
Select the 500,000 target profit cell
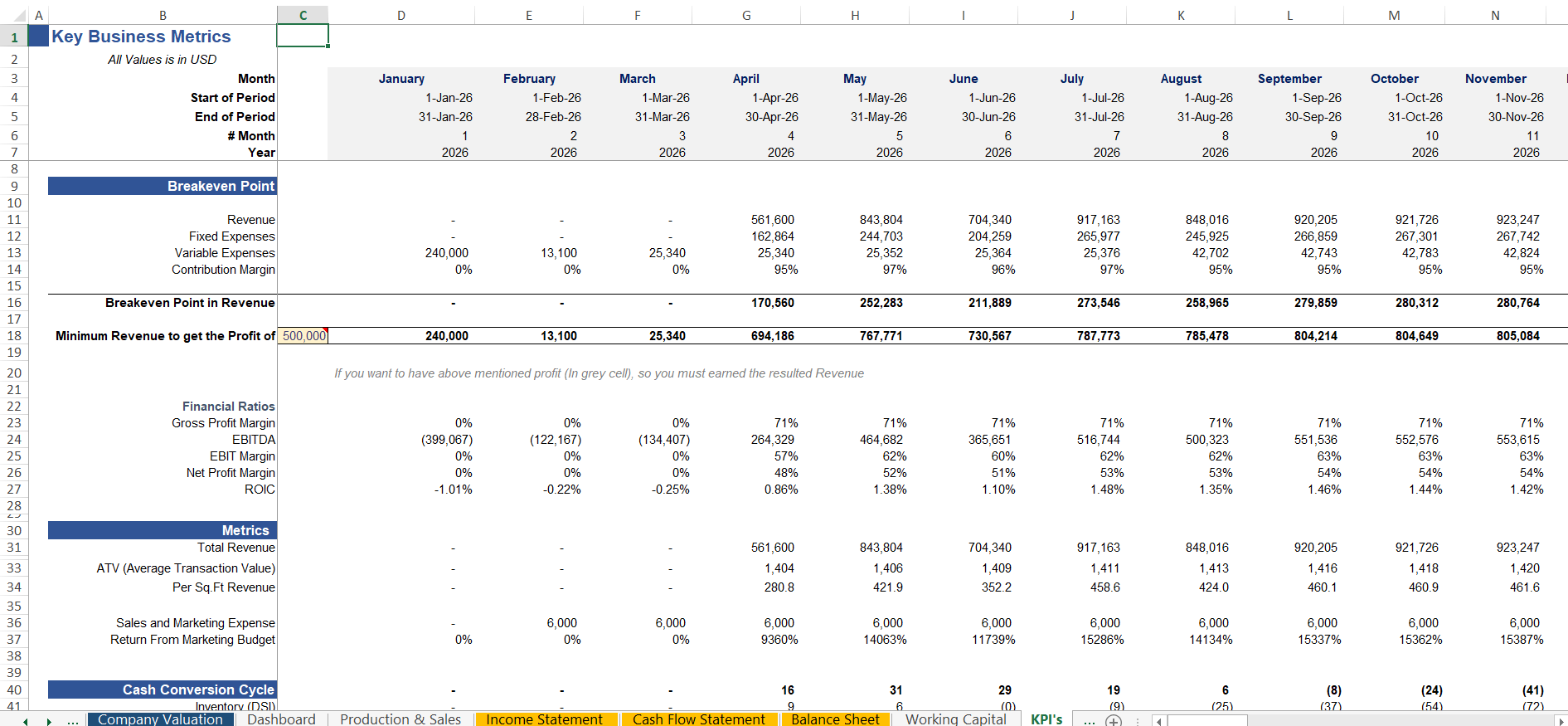303,336
